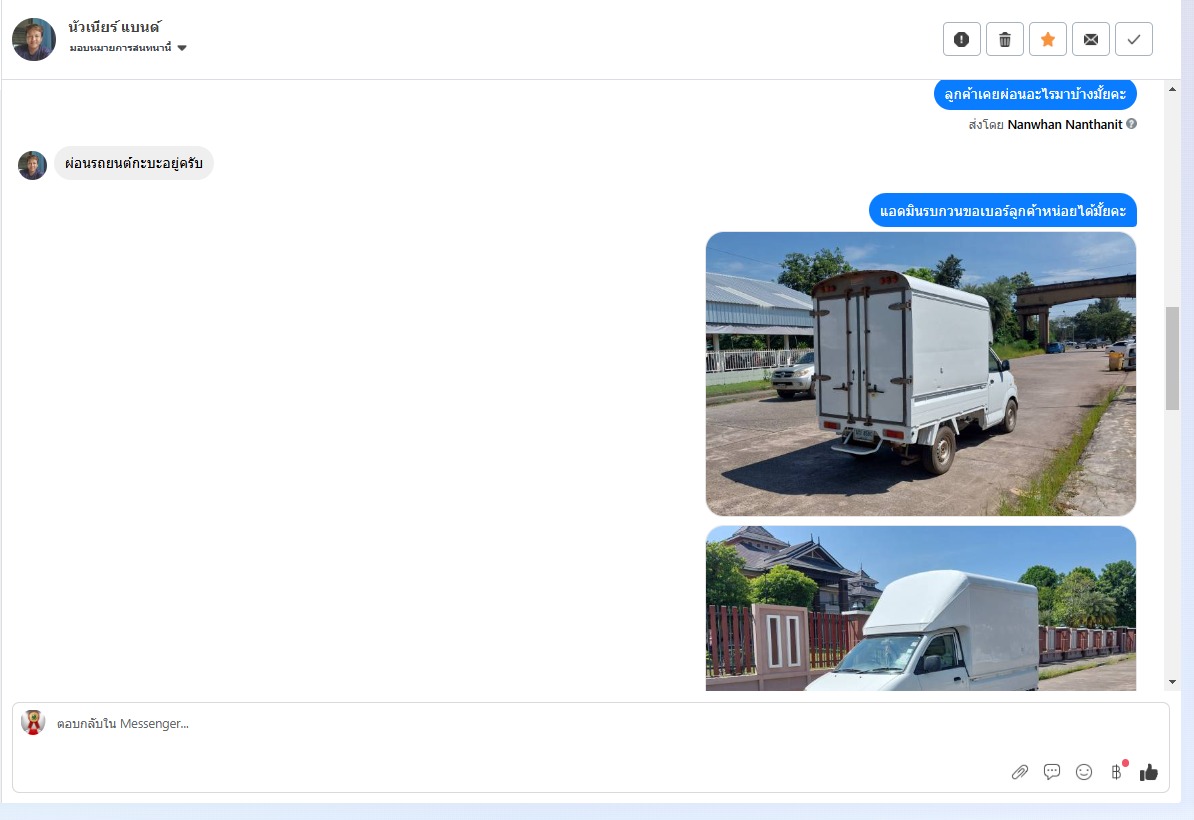Attach a file with paperclip icon
Image resolution: width=1194 pixels, height=820 pixels.
(1020, 772)
